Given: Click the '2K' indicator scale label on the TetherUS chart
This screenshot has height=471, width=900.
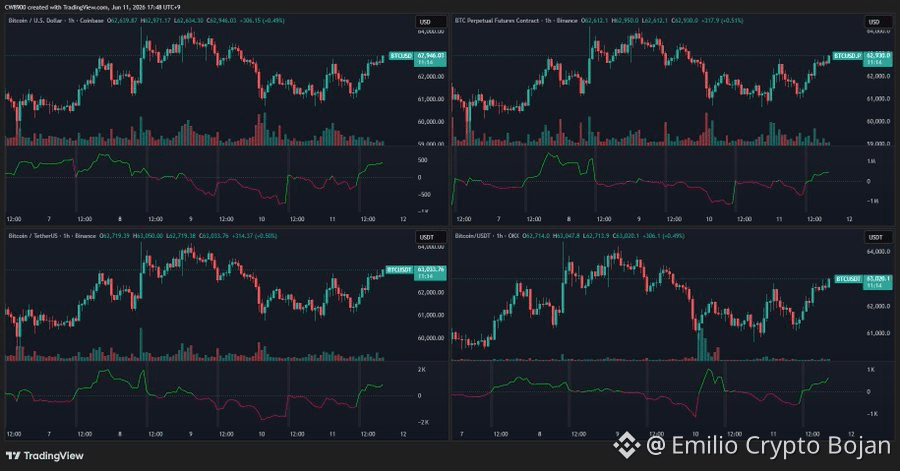Looking at the screenshot, I should [422, 370].
